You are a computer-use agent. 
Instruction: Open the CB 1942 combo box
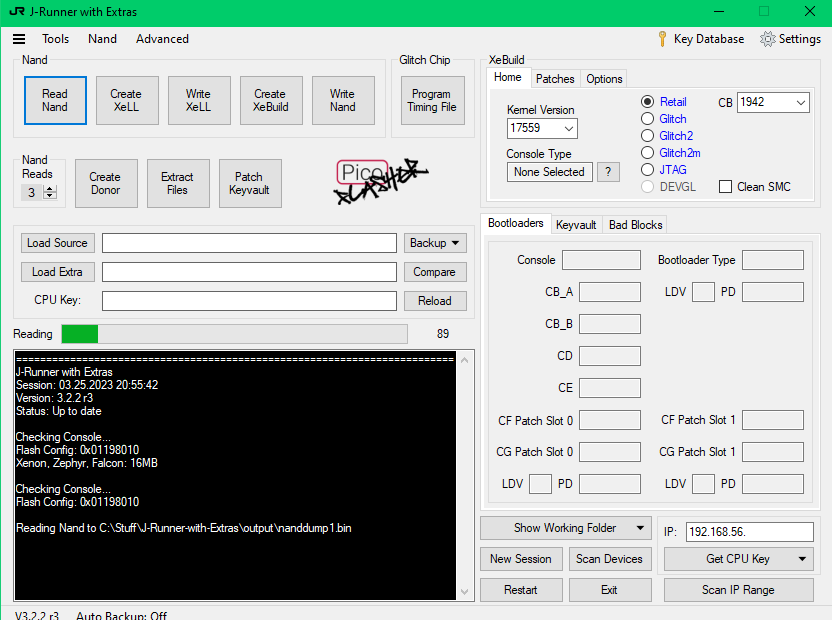(x=800, y=102)
